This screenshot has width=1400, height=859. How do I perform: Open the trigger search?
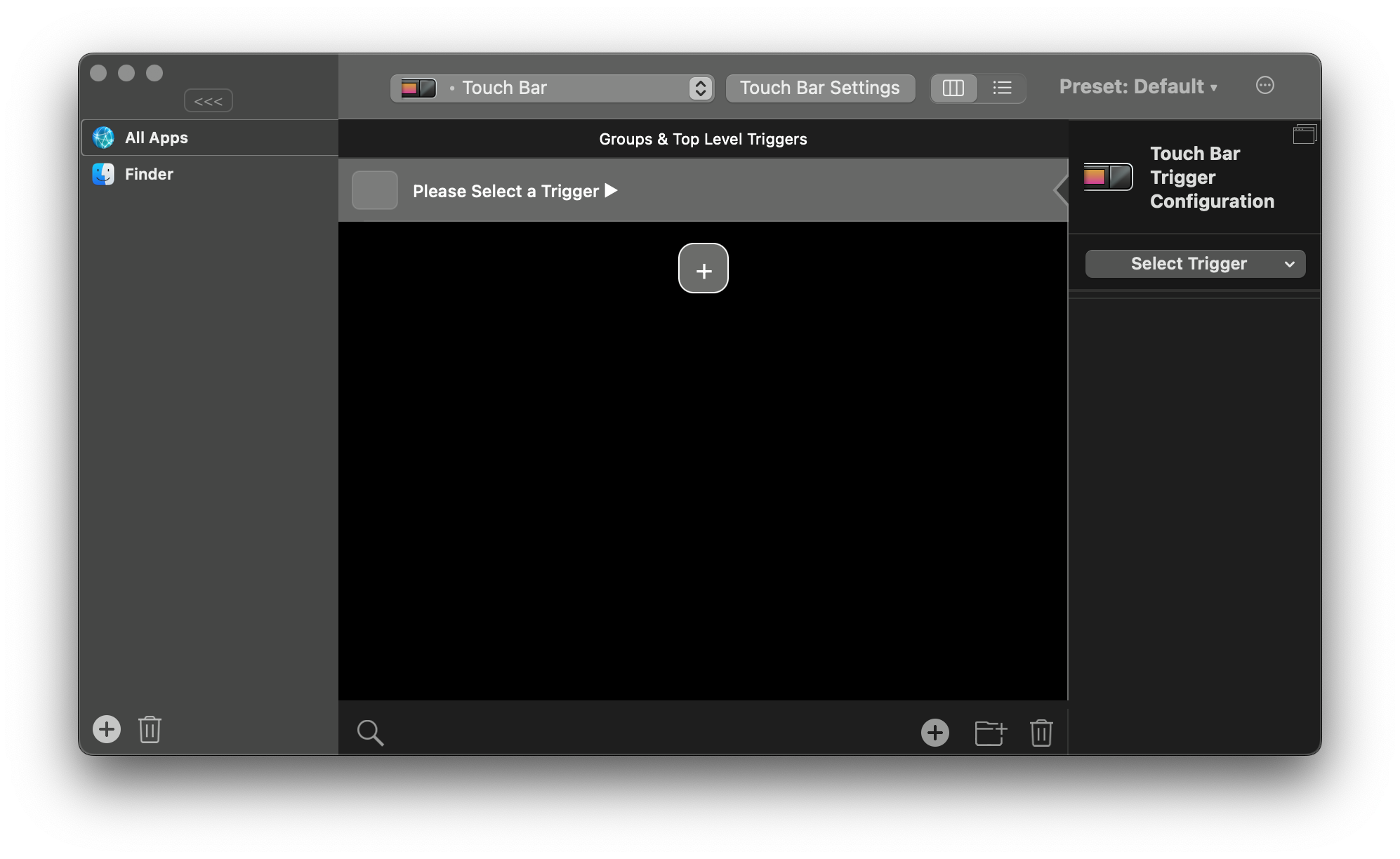(x=370, y=733)
